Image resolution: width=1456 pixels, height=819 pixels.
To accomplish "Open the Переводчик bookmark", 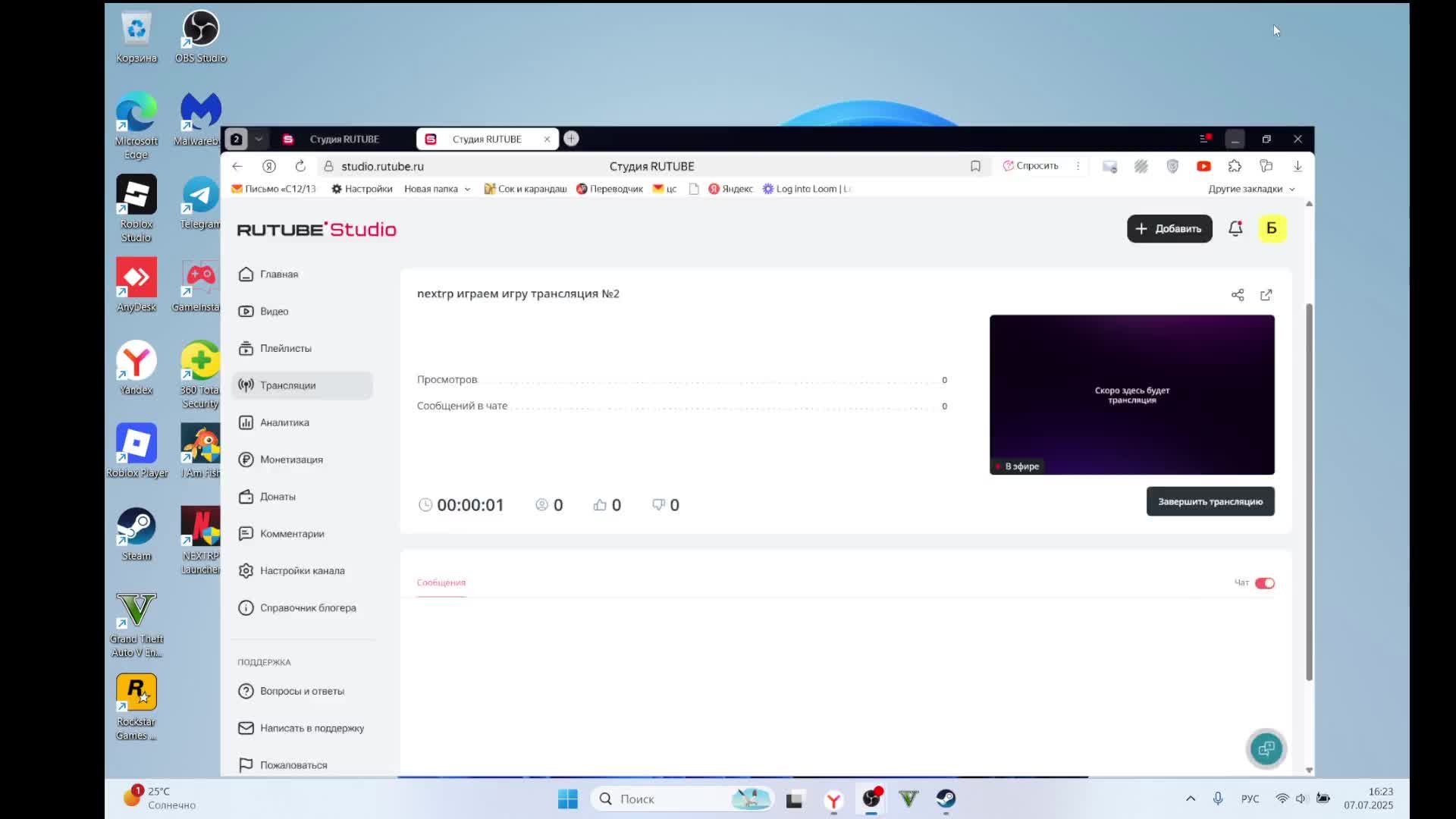I will click(x=610, y=189).
